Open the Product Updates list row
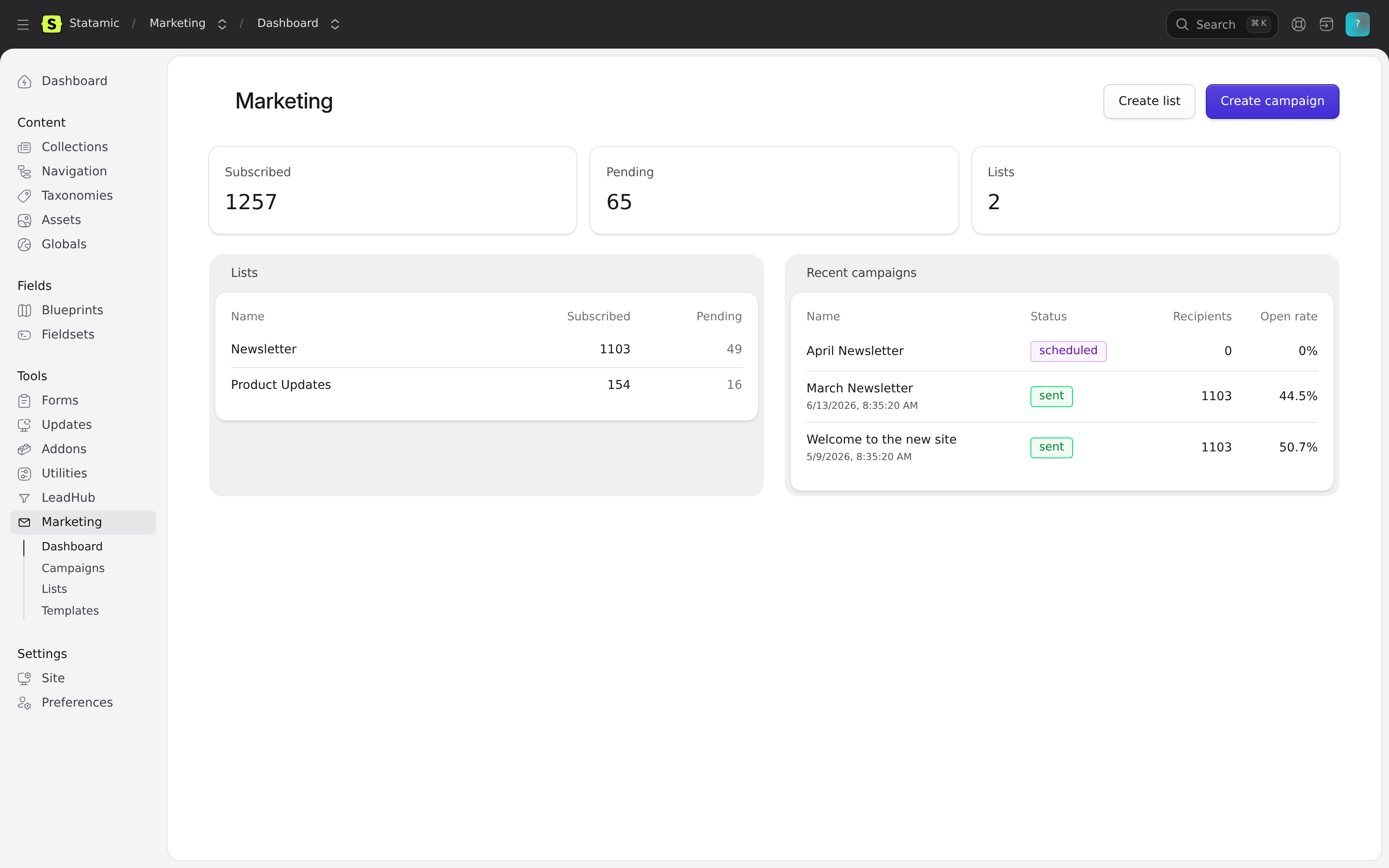The height and width of the screenshot is (868, 1389). [486, 385]
